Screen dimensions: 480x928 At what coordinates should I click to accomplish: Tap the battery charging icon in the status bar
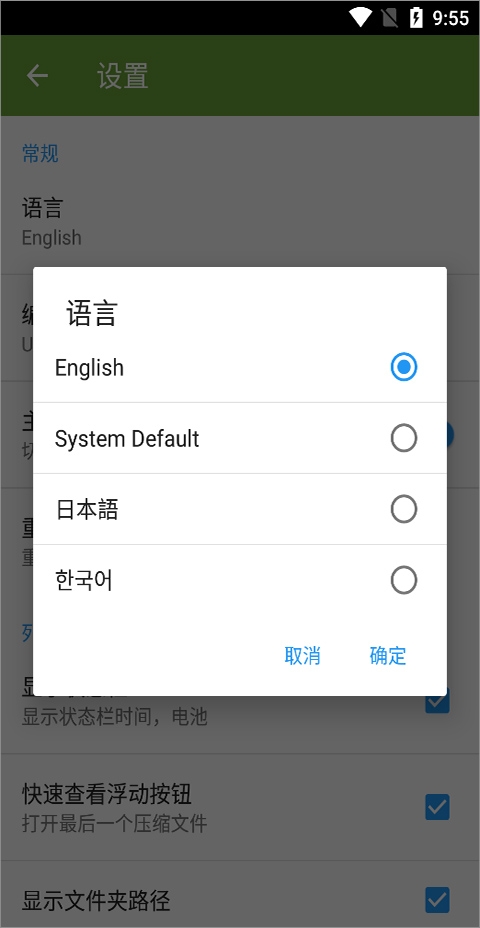[x=416, y=18]
